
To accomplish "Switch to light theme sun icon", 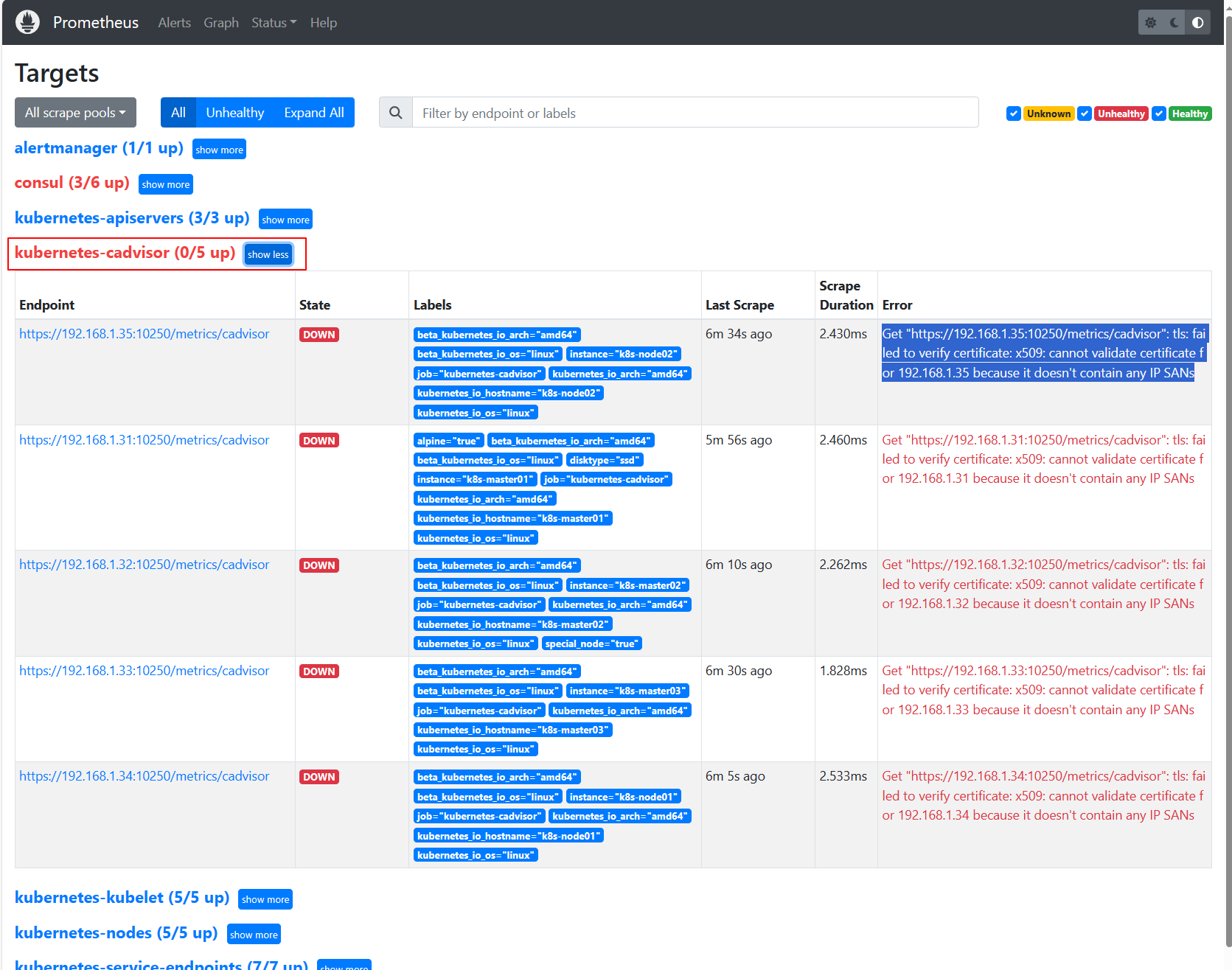I will [1150, 23].
